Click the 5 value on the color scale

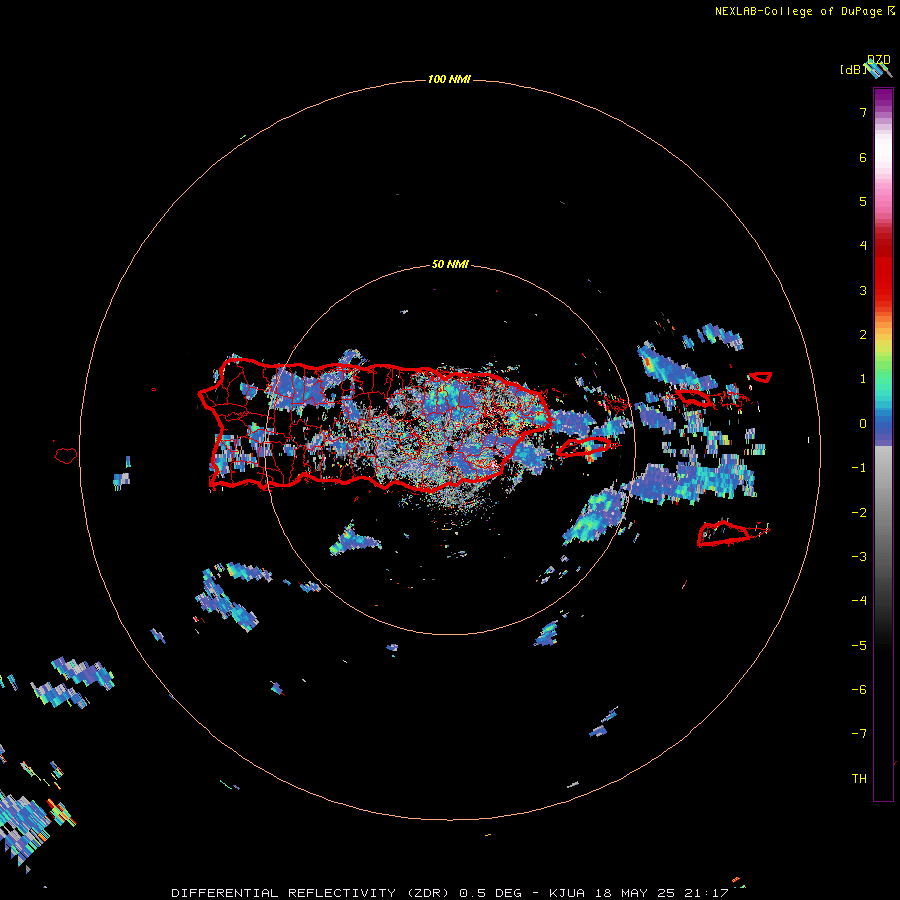(x=863, y=201)
